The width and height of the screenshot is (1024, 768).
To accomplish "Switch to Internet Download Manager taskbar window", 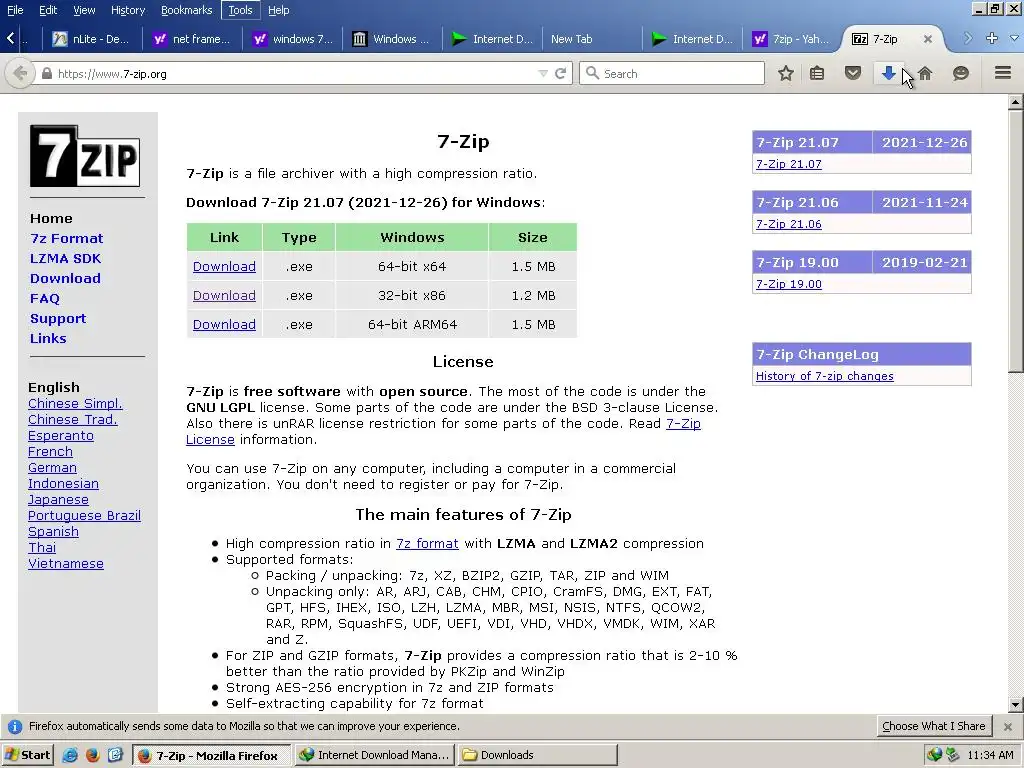I will tap(374, 755).
